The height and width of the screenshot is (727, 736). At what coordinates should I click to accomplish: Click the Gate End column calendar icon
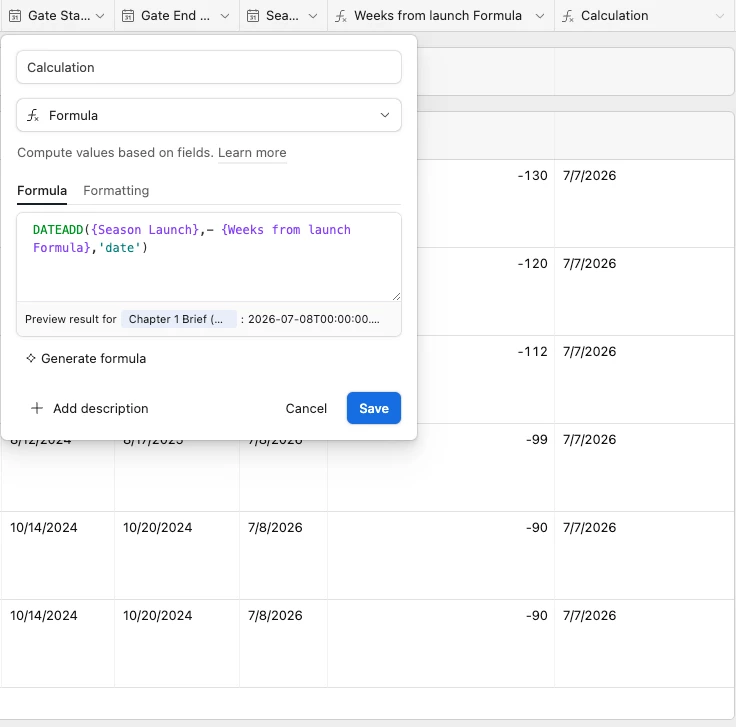pyautogui.click(x=128, y=16)
